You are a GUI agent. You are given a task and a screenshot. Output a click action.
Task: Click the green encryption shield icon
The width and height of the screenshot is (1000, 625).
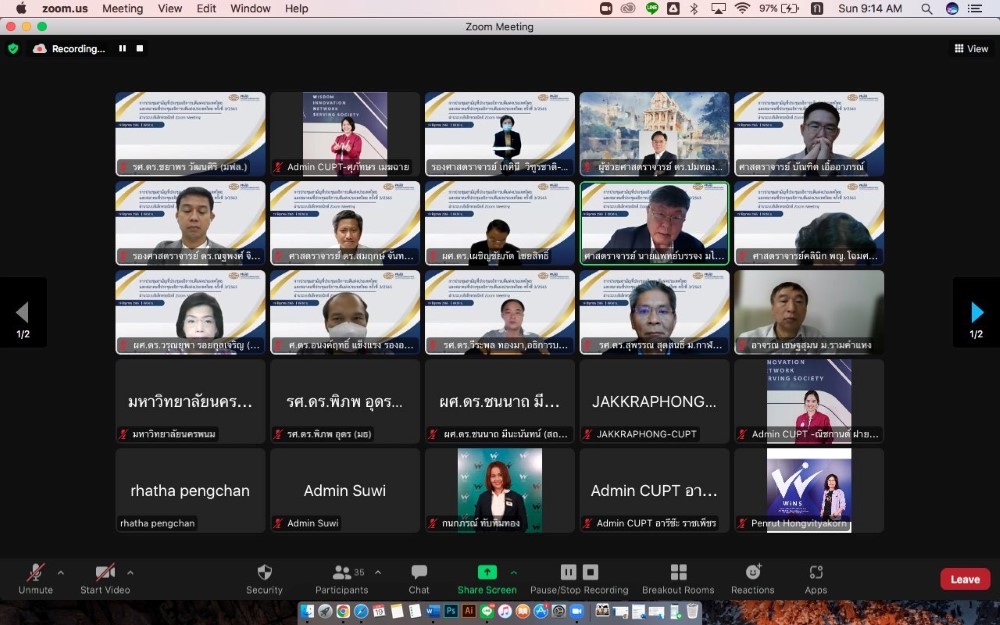pos(13,48)
